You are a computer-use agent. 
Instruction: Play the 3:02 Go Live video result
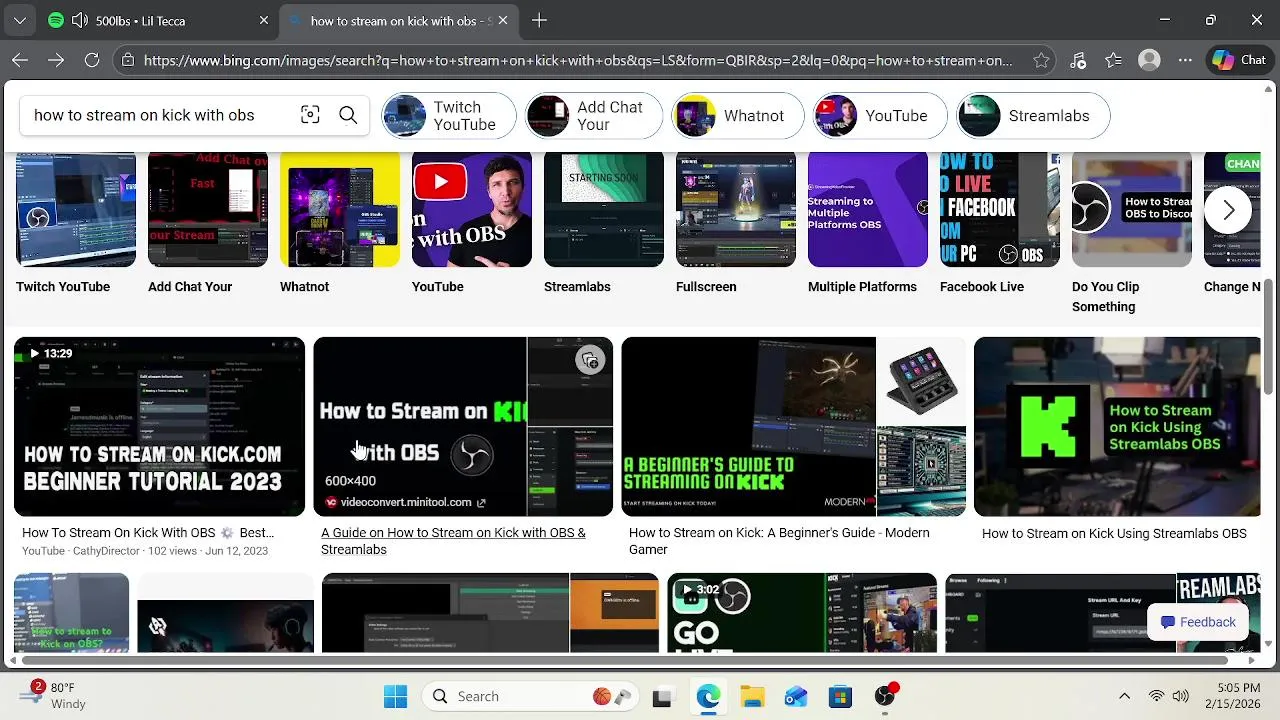(x=802, y=612)
